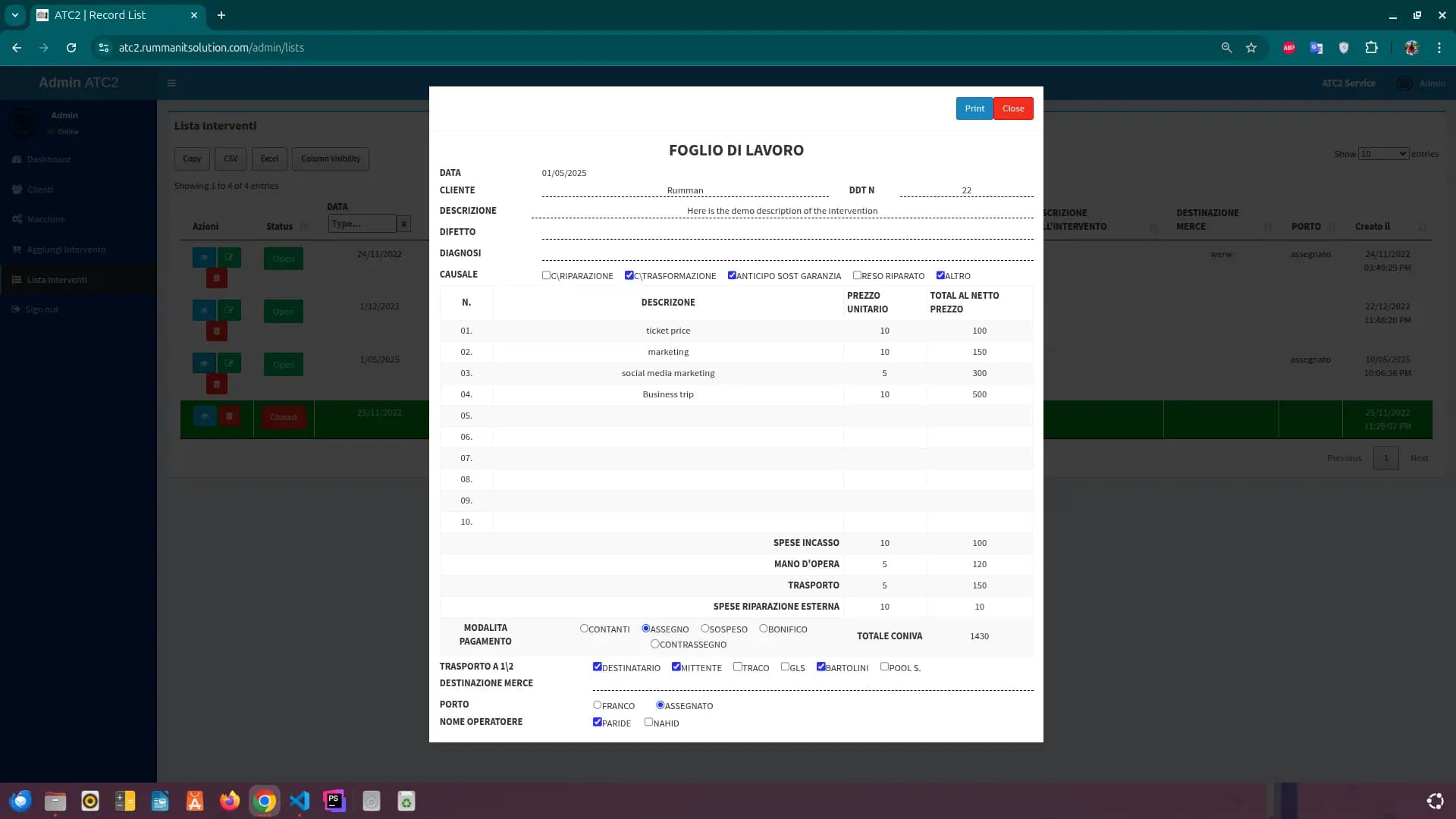Select CONTRASSEGNO payment option
Image resolution: width=1456 pixels, height=819 pixels.
(x=654, y=644)
